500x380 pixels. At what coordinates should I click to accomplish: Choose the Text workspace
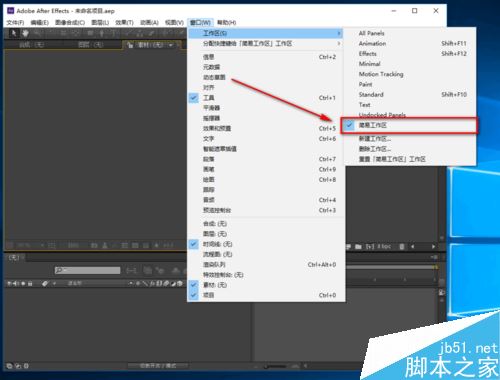point(410,105)
